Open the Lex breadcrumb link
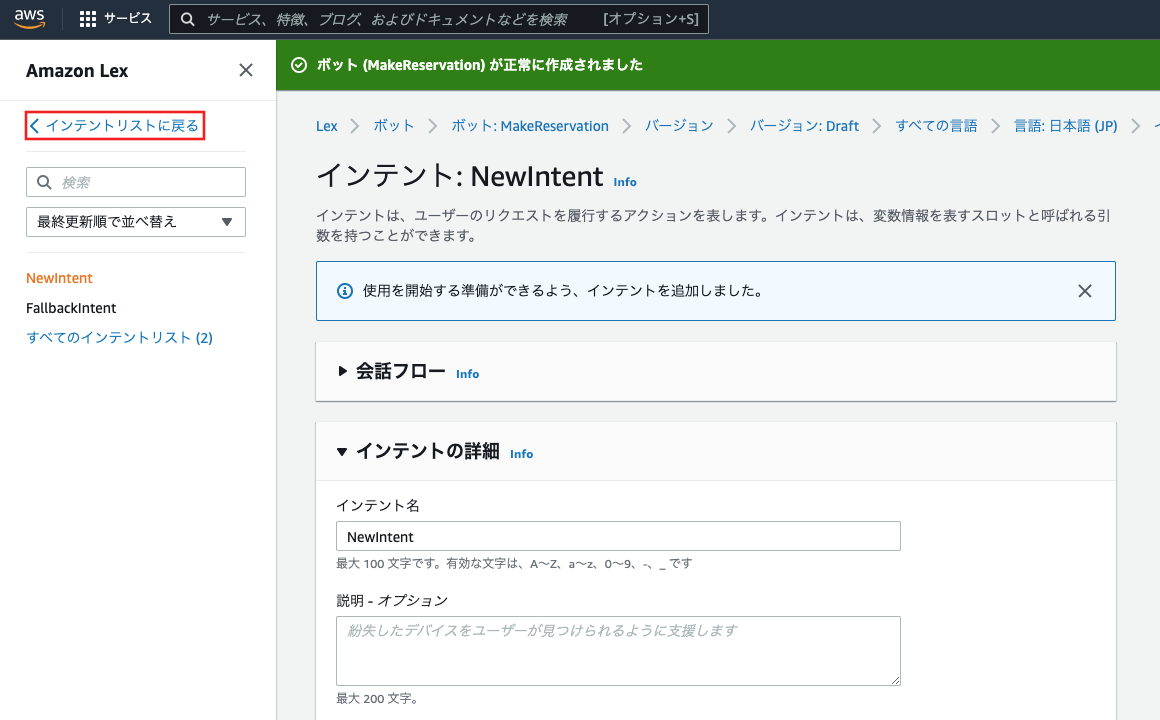Viewport: 1160px width, 720px height. tap(326, 126)
